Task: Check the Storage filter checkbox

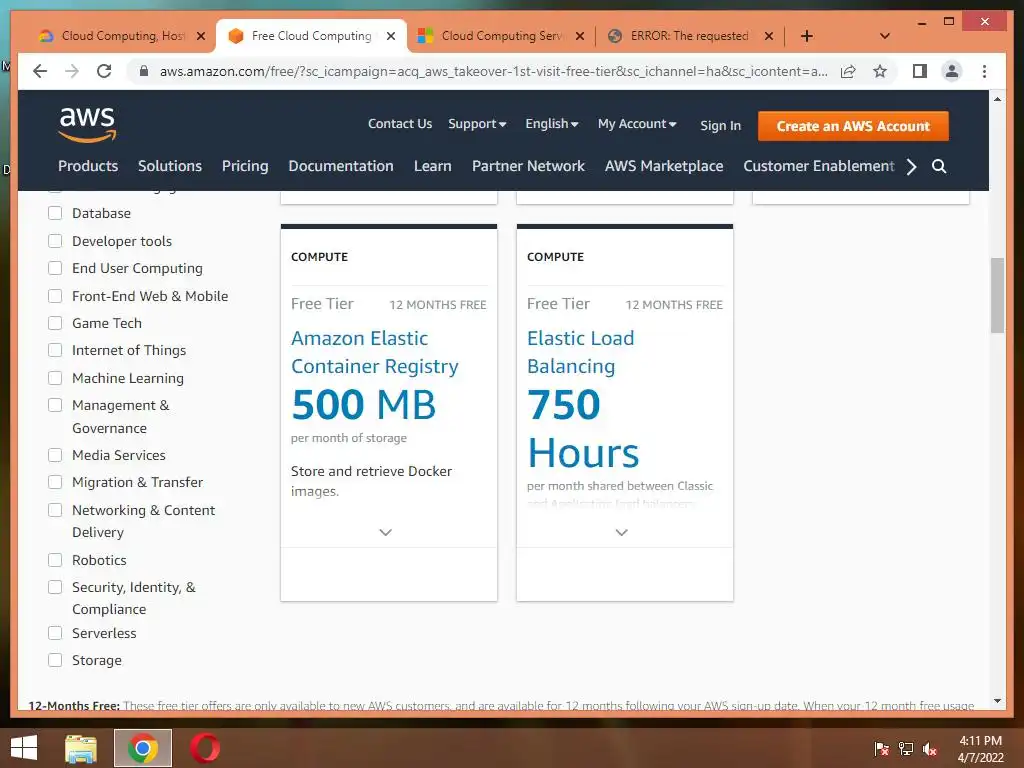Action: click(56, 660)
